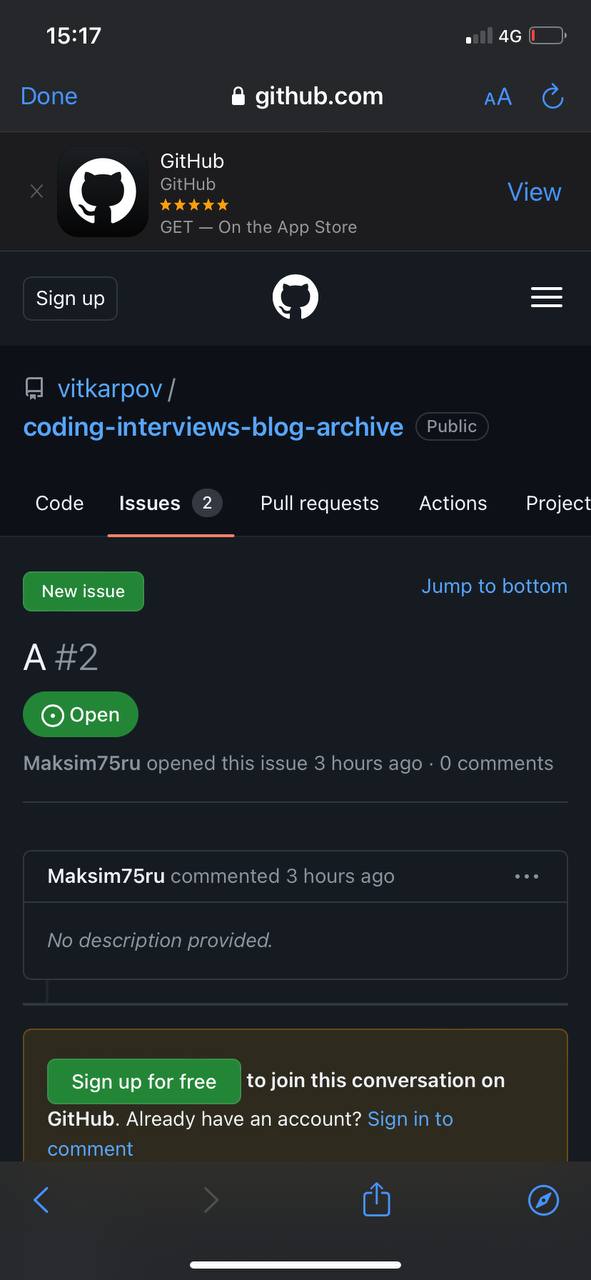Go back with the browser back arrow
Screen dimensions: 591x1280
pyautogui.click(x=41, y=1200)
